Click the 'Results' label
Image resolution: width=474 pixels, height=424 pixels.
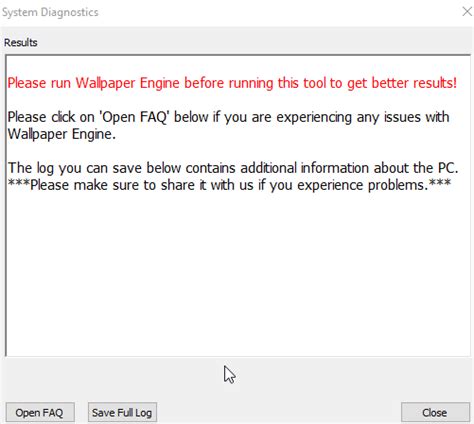point(21,43)
